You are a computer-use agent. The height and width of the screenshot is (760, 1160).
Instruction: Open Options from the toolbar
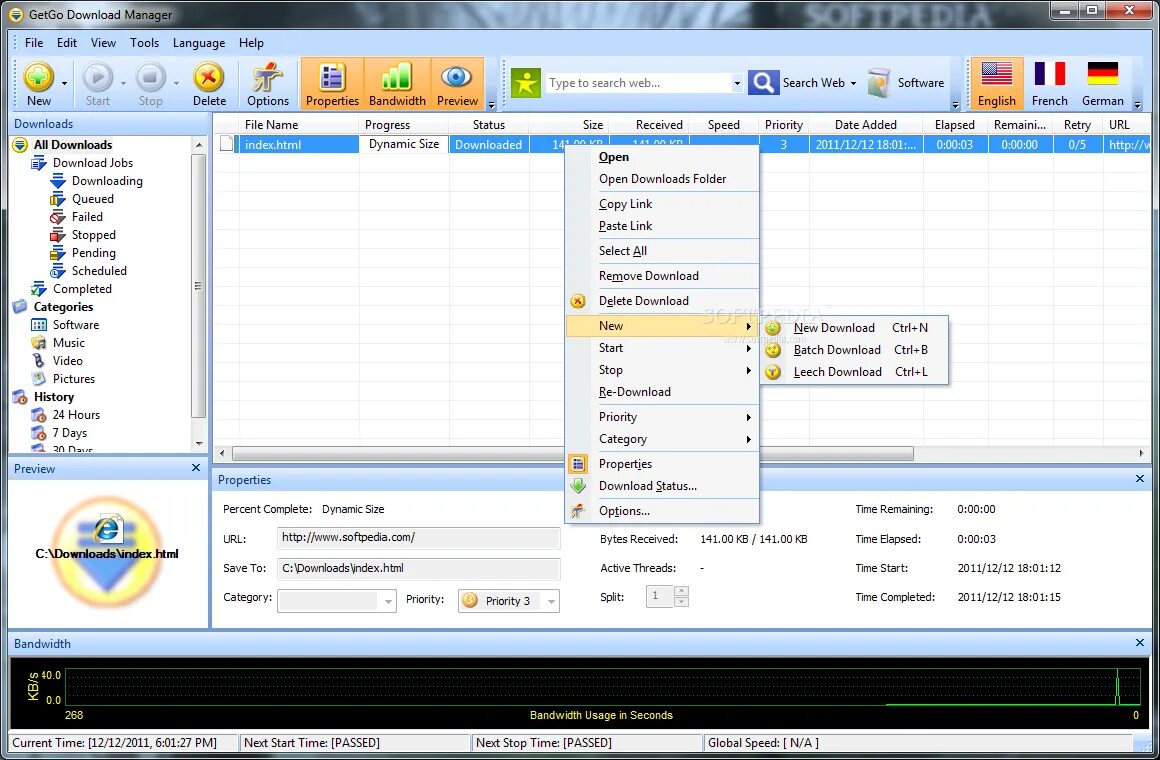tap(267, 84)
